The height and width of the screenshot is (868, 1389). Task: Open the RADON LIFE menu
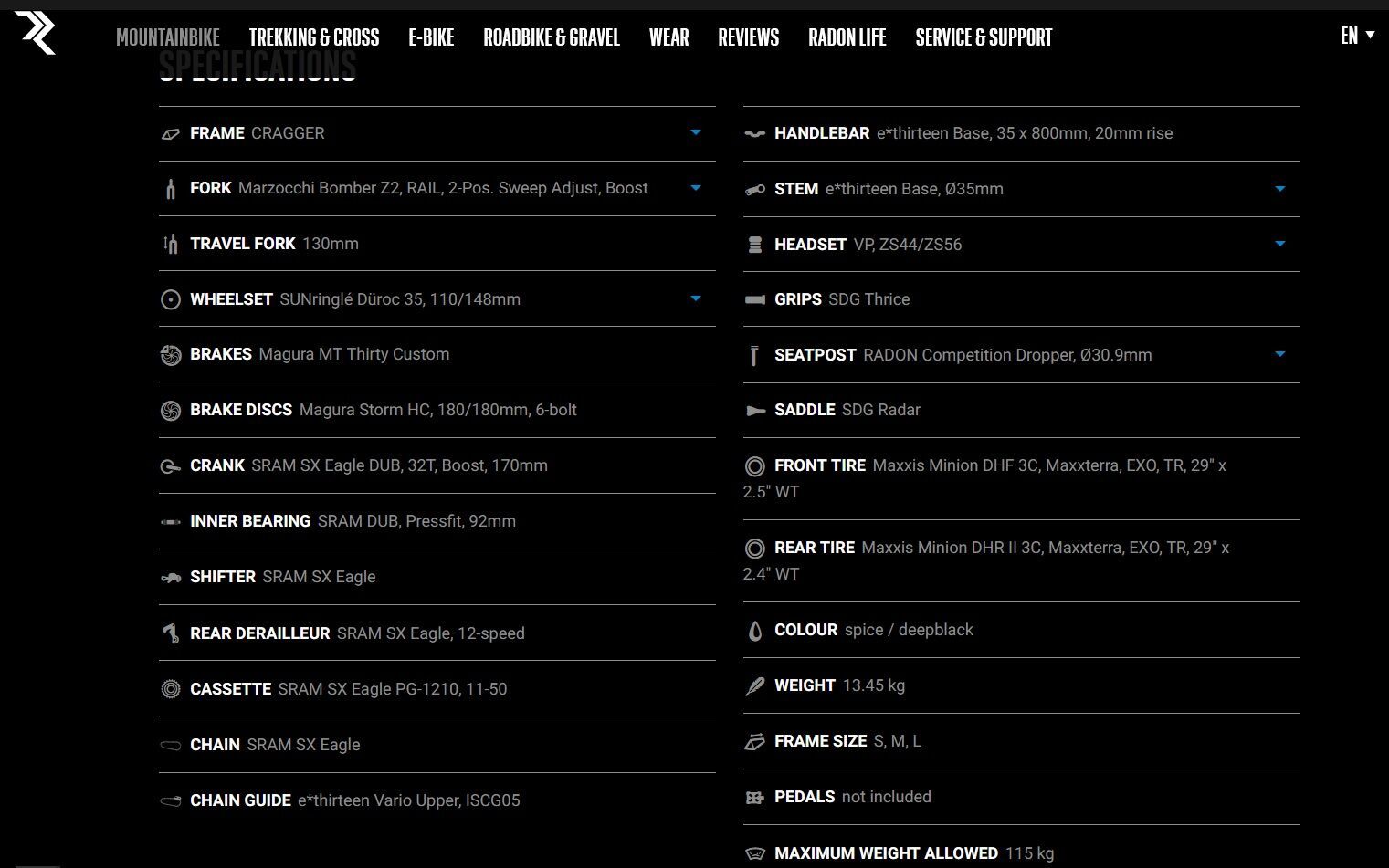(x=847, y=37)
